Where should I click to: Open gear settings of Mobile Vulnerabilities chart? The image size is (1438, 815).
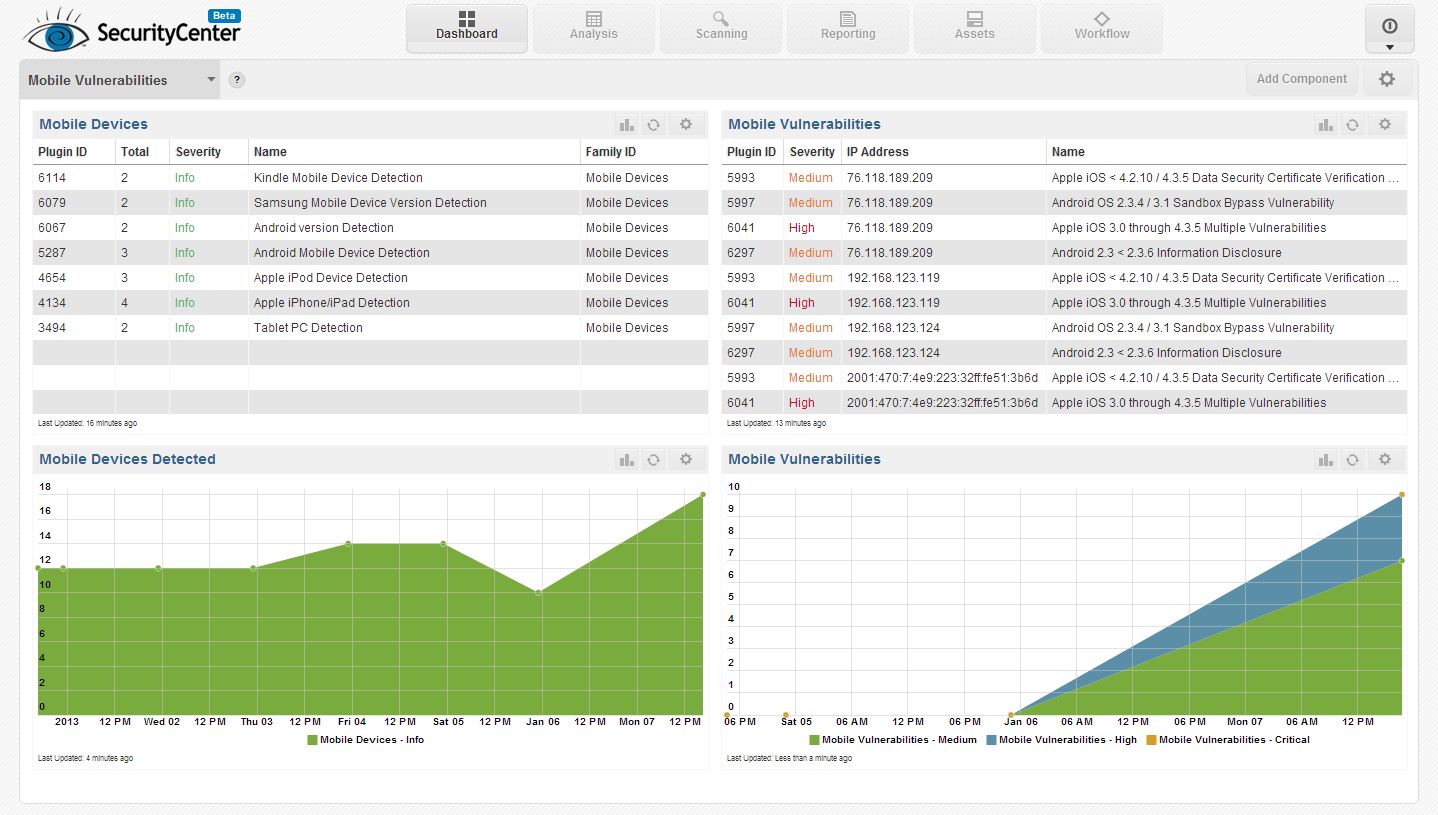1385,459
